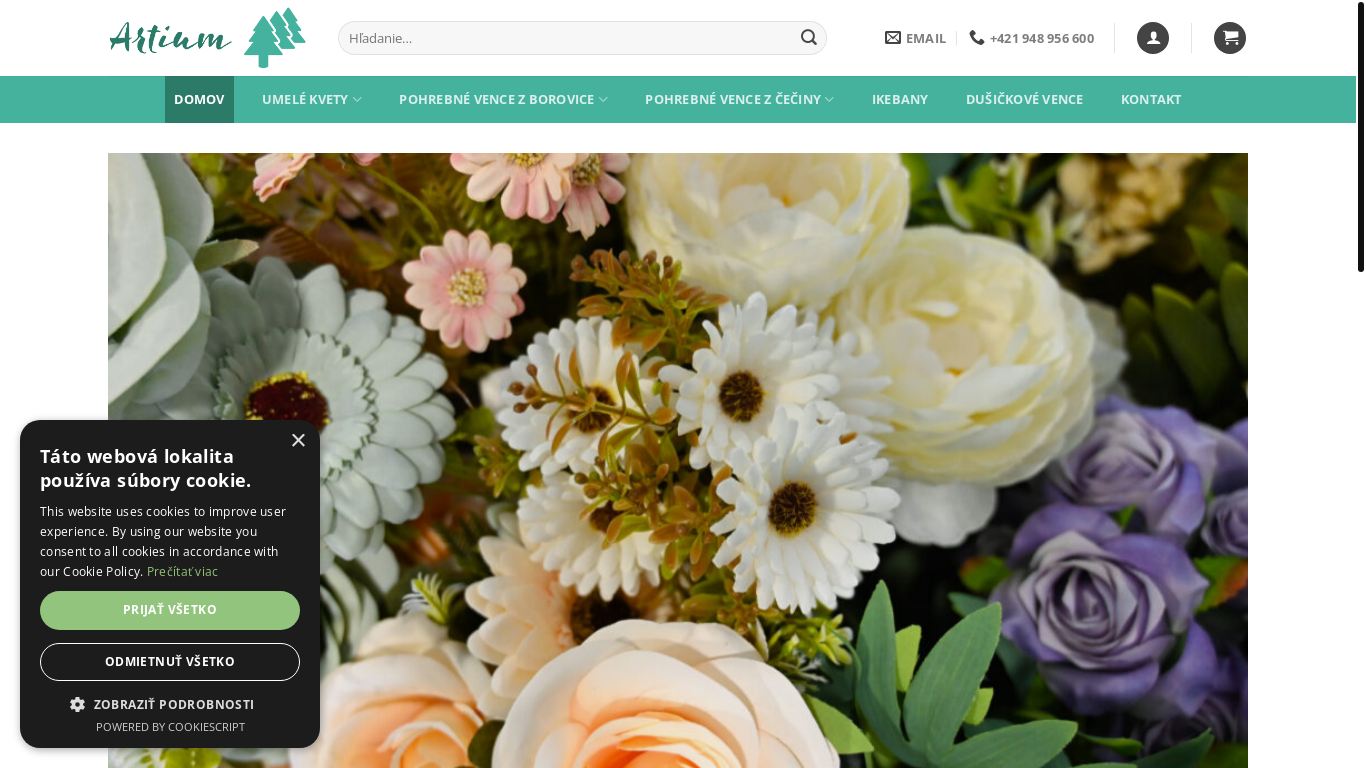This screenshot has width=1366, height=768.
Task: Open the KONTAKT menu item
Action: 1151,99
